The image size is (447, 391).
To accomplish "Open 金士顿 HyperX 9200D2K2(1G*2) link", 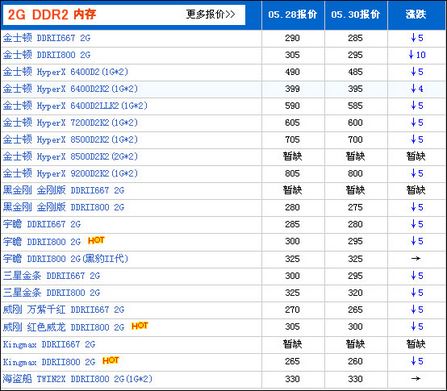I will [x=70, y=174].
